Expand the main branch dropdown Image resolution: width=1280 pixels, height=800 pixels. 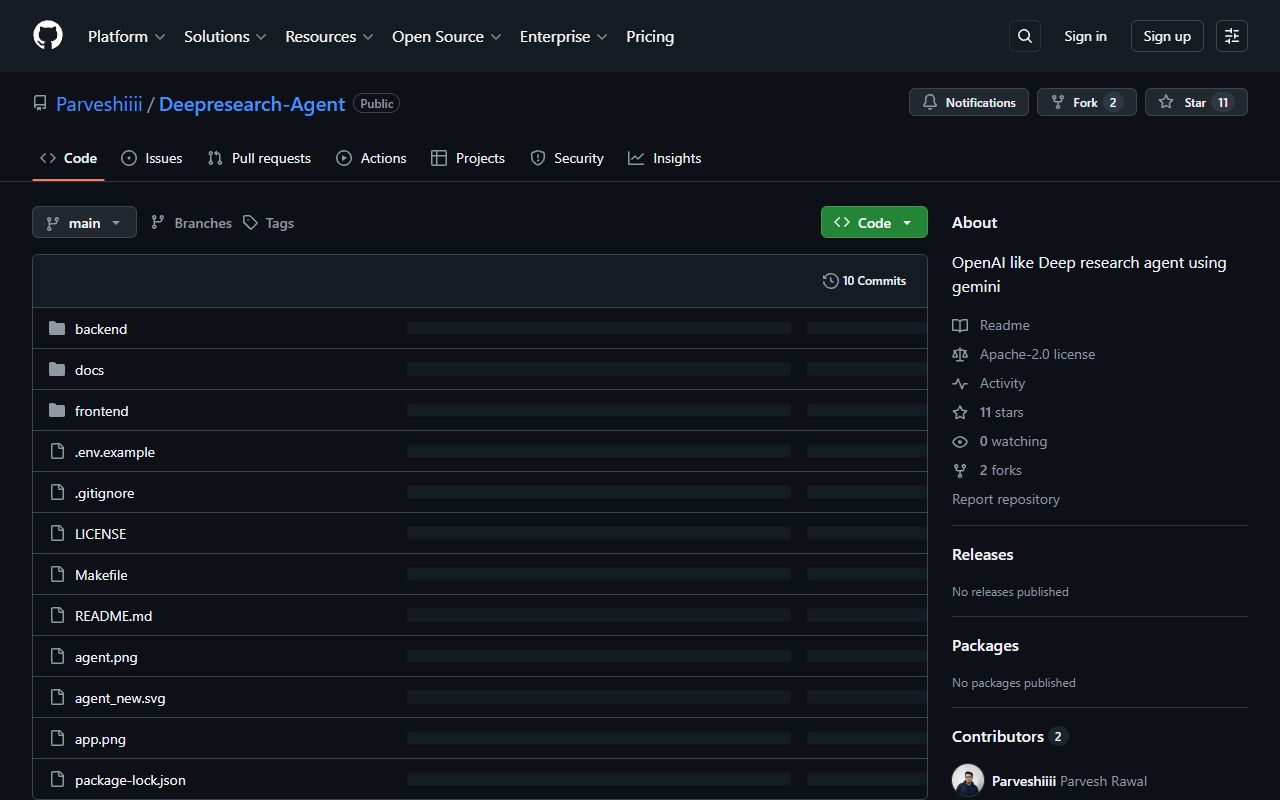(x=84, y=222)
